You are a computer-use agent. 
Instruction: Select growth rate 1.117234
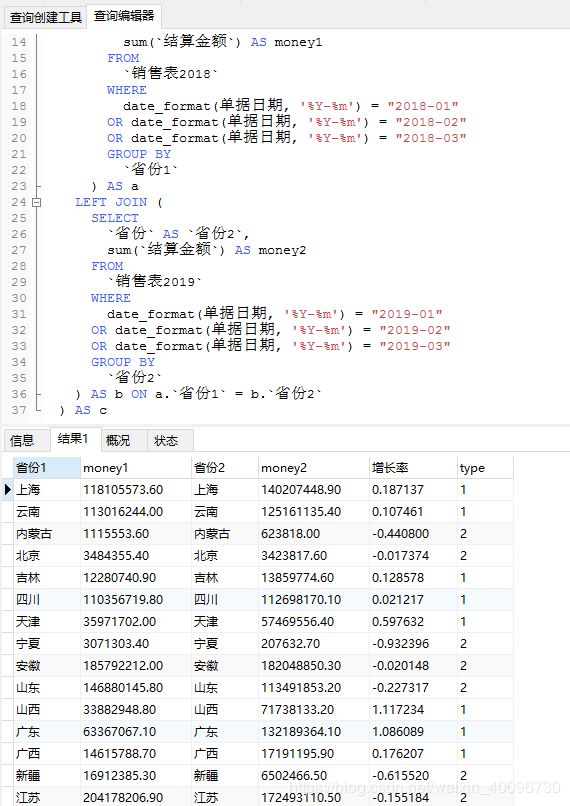click(413, 709)
